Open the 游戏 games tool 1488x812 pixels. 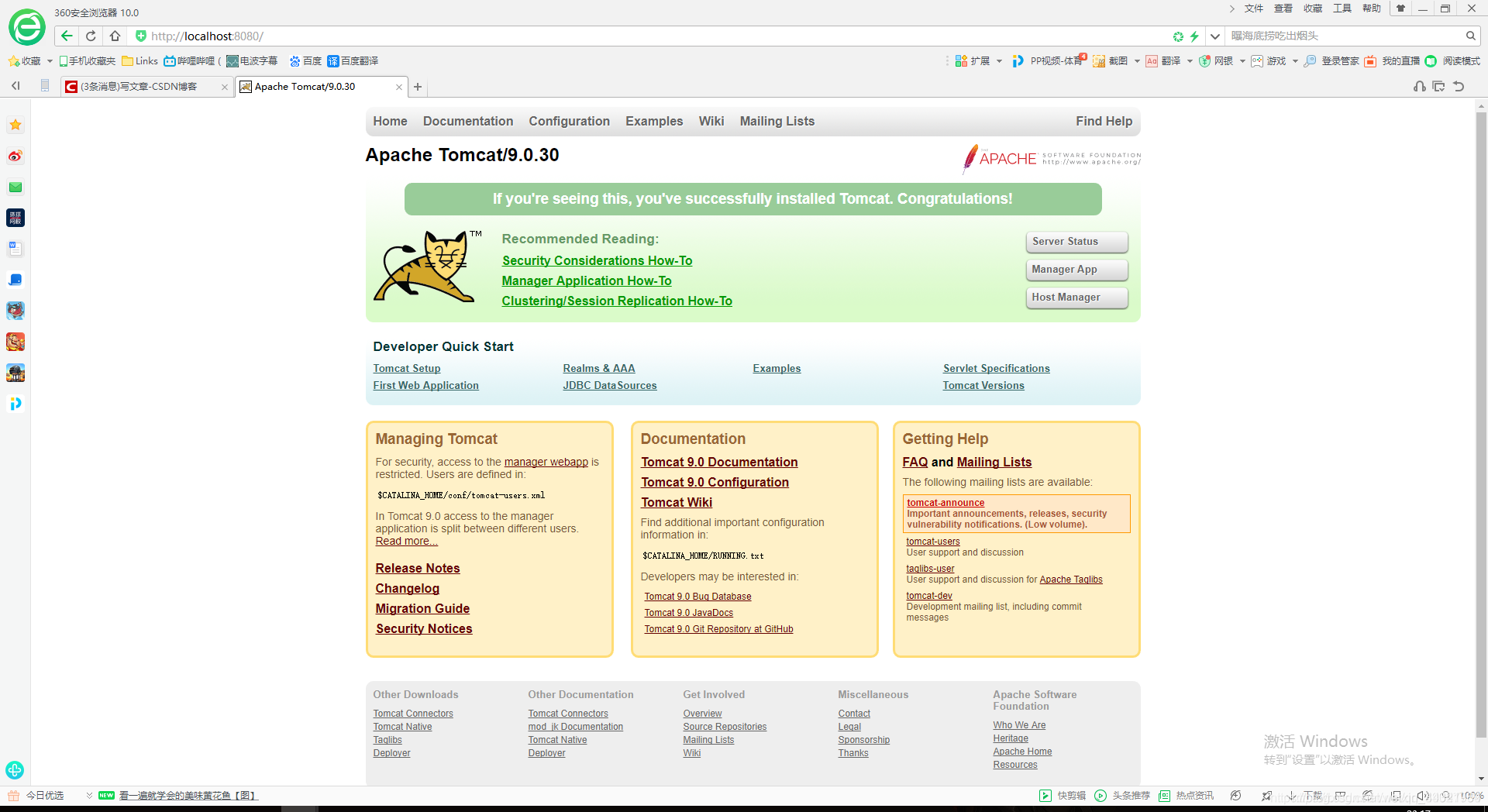(x=1269, y=60)
